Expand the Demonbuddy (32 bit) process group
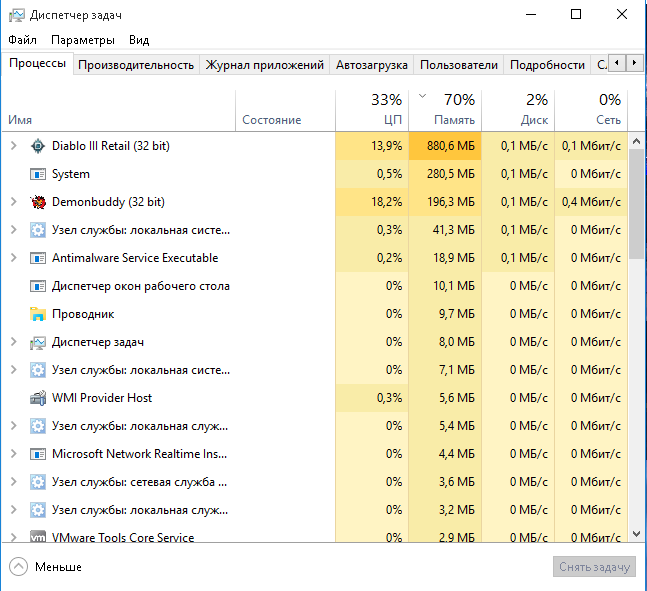The width and height of the screenshot is (647, 591). click(x=14, y=202)
